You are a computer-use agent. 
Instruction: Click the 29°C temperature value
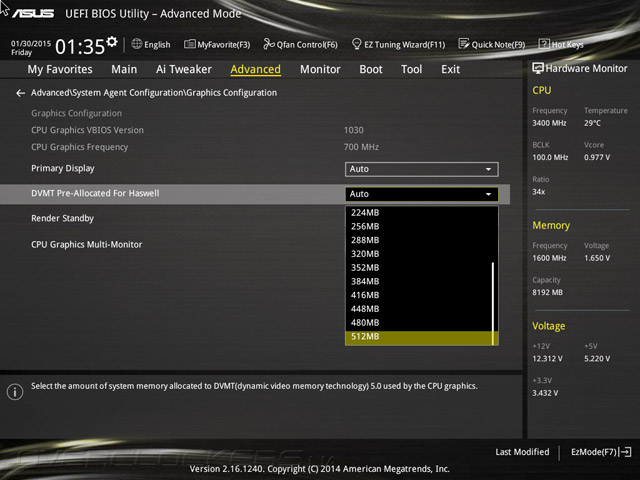click(x=592, y=123)
